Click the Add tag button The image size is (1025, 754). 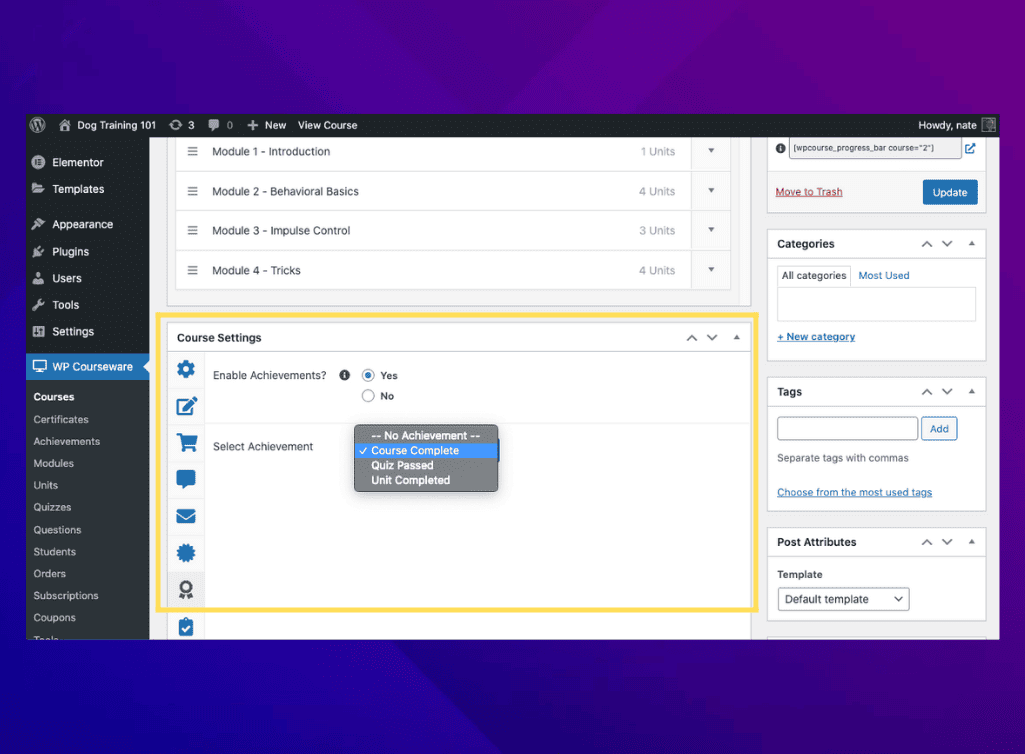click(939, 428)
